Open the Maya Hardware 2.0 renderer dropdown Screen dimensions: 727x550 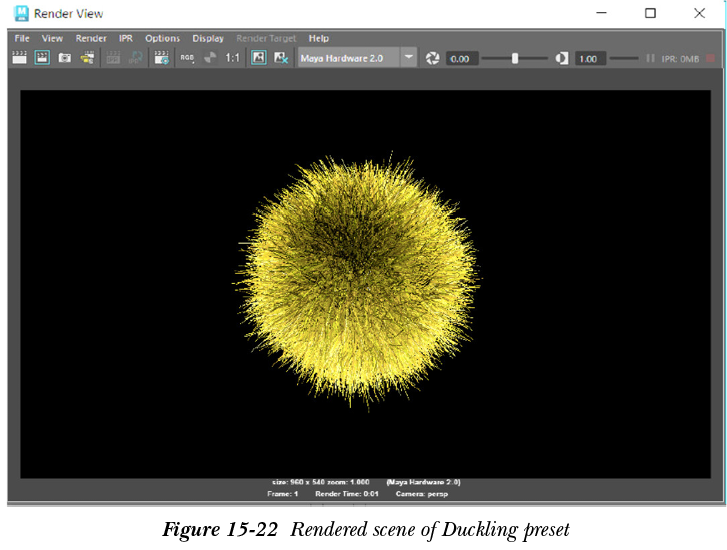[409, 58]
